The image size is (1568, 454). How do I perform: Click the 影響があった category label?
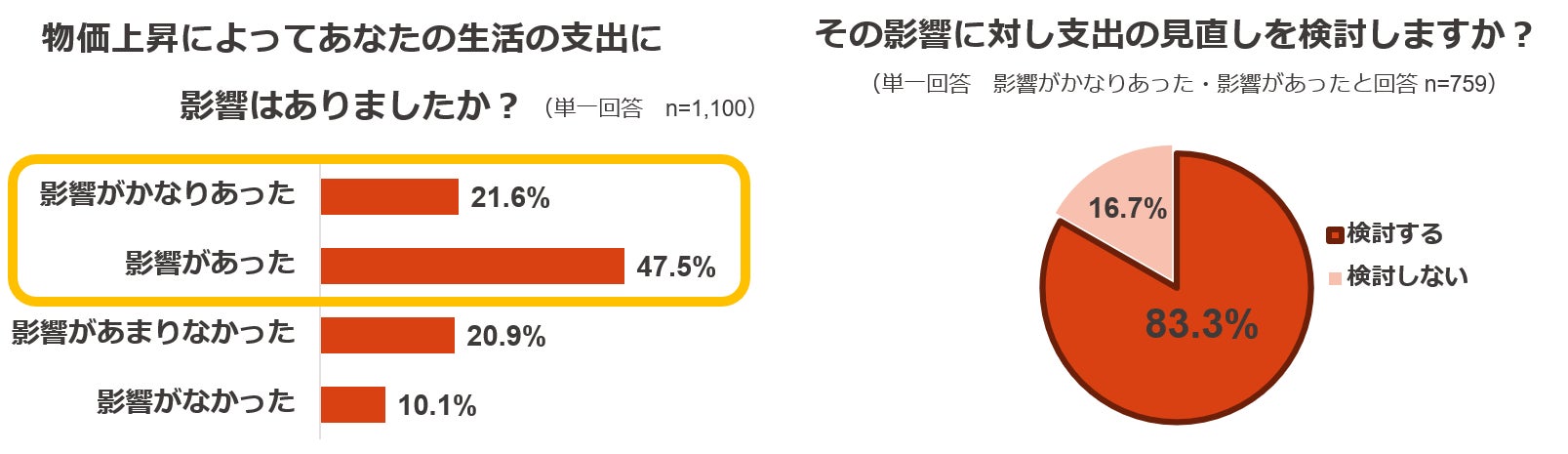pyautogui.click(x=210, y=264)
